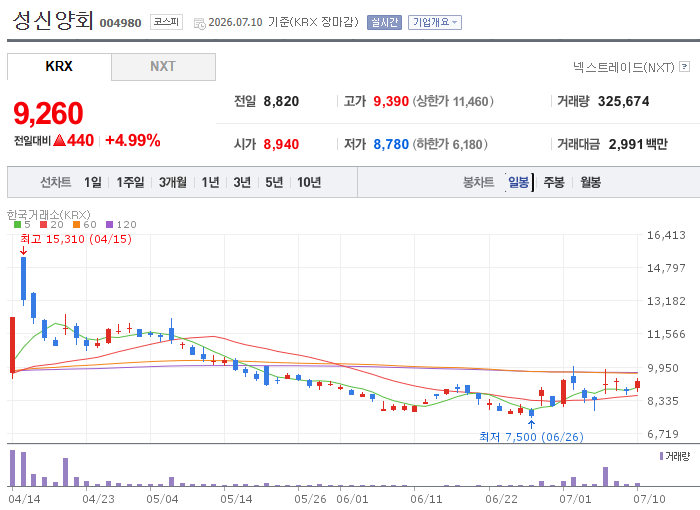Click the 04/14 date label on chart axis
Viewport: 700px width, 510px height.
[x=24, y=499]
